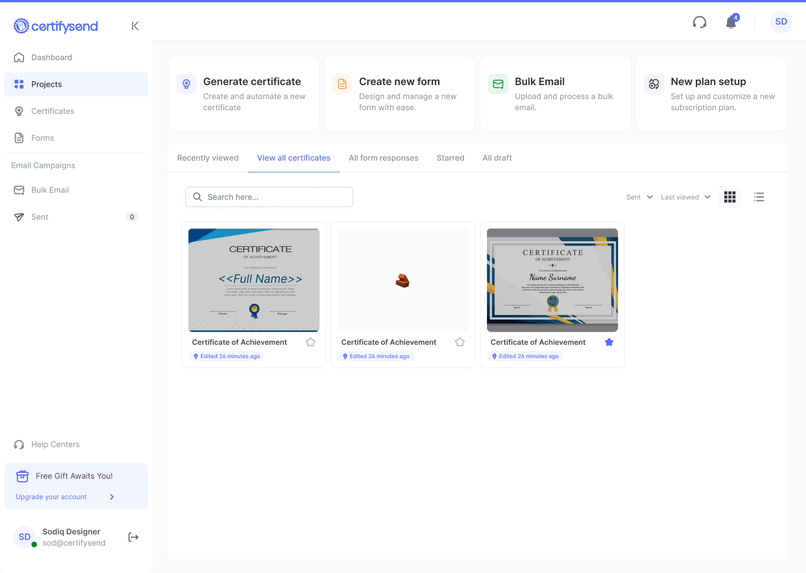Click the SD avatar in sidebar footer
This screenshot has height=573, width=806.
pyautogui.click(x=25, y=537)
